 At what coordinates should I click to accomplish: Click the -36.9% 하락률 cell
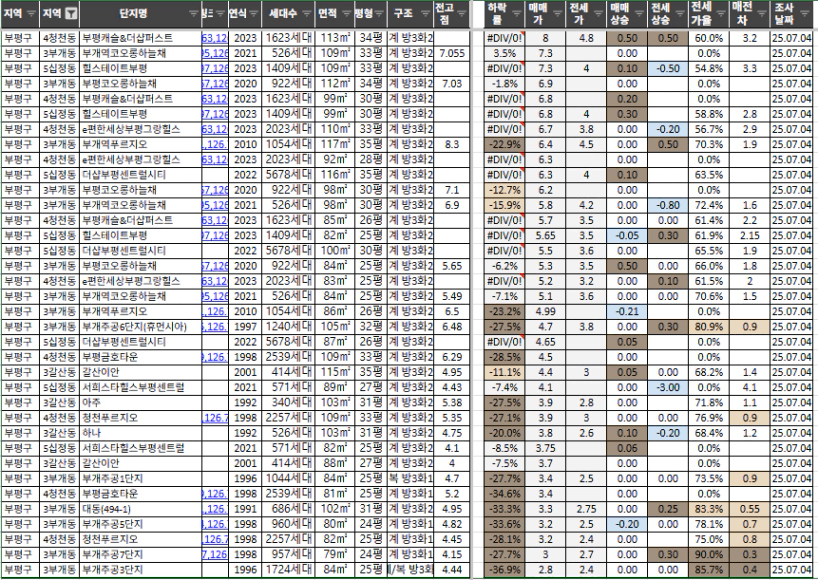click(504, 570)
